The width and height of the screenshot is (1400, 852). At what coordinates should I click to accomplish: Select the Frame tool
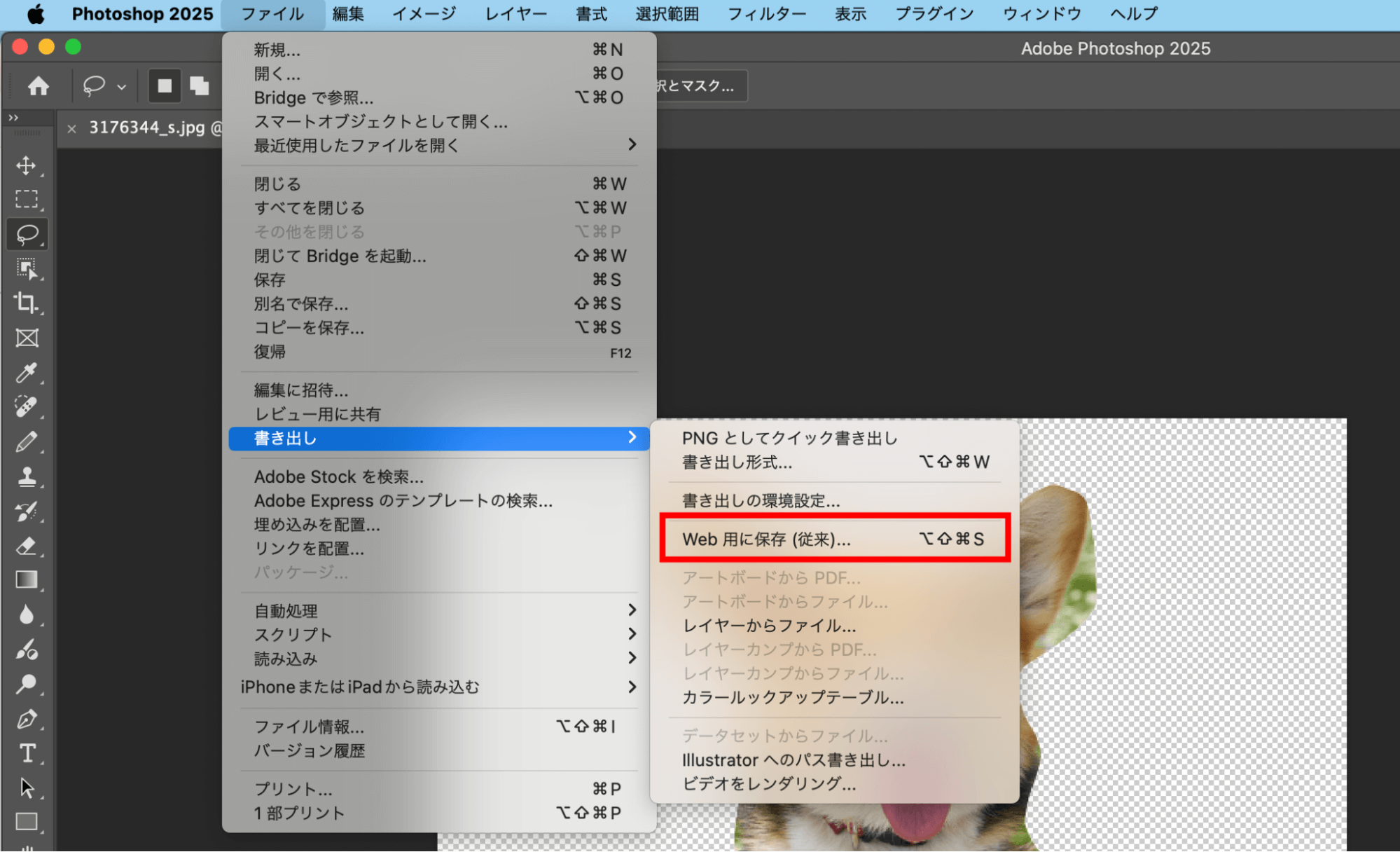(x=27, y=338)
